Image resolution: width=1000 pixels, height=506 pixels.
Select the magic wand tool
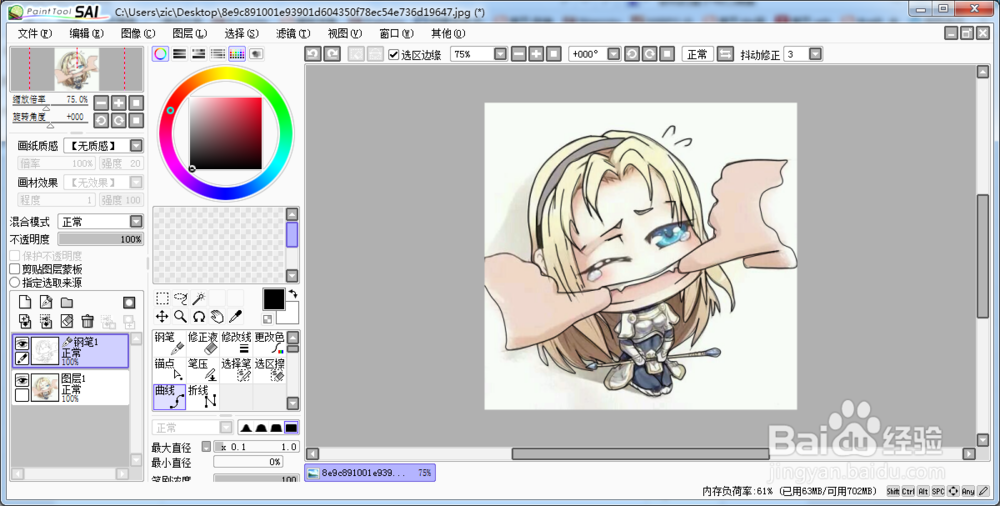[199, 299]
